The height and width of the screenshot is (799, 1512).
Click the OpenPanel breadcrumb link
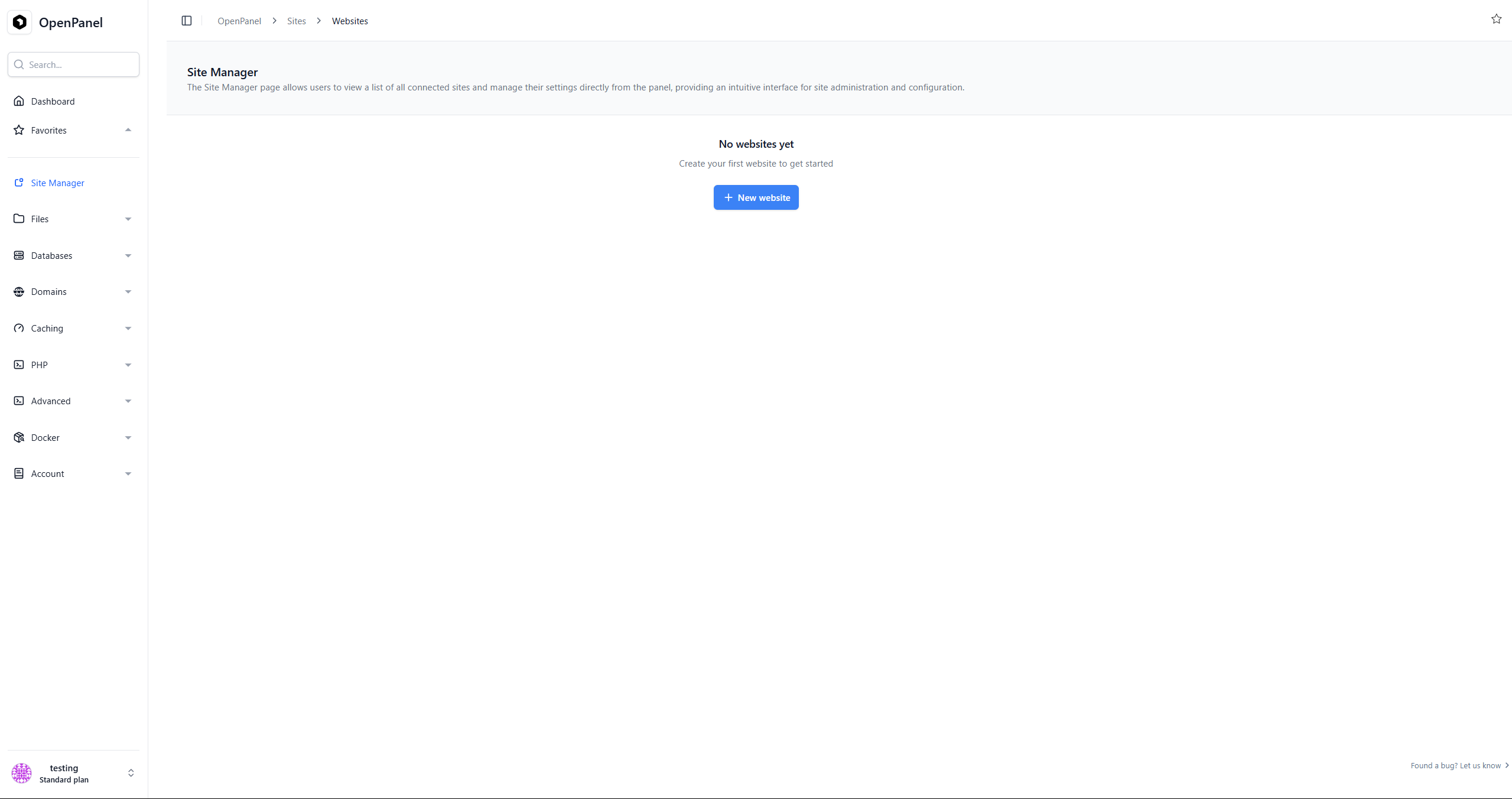[x=239, y=21]
